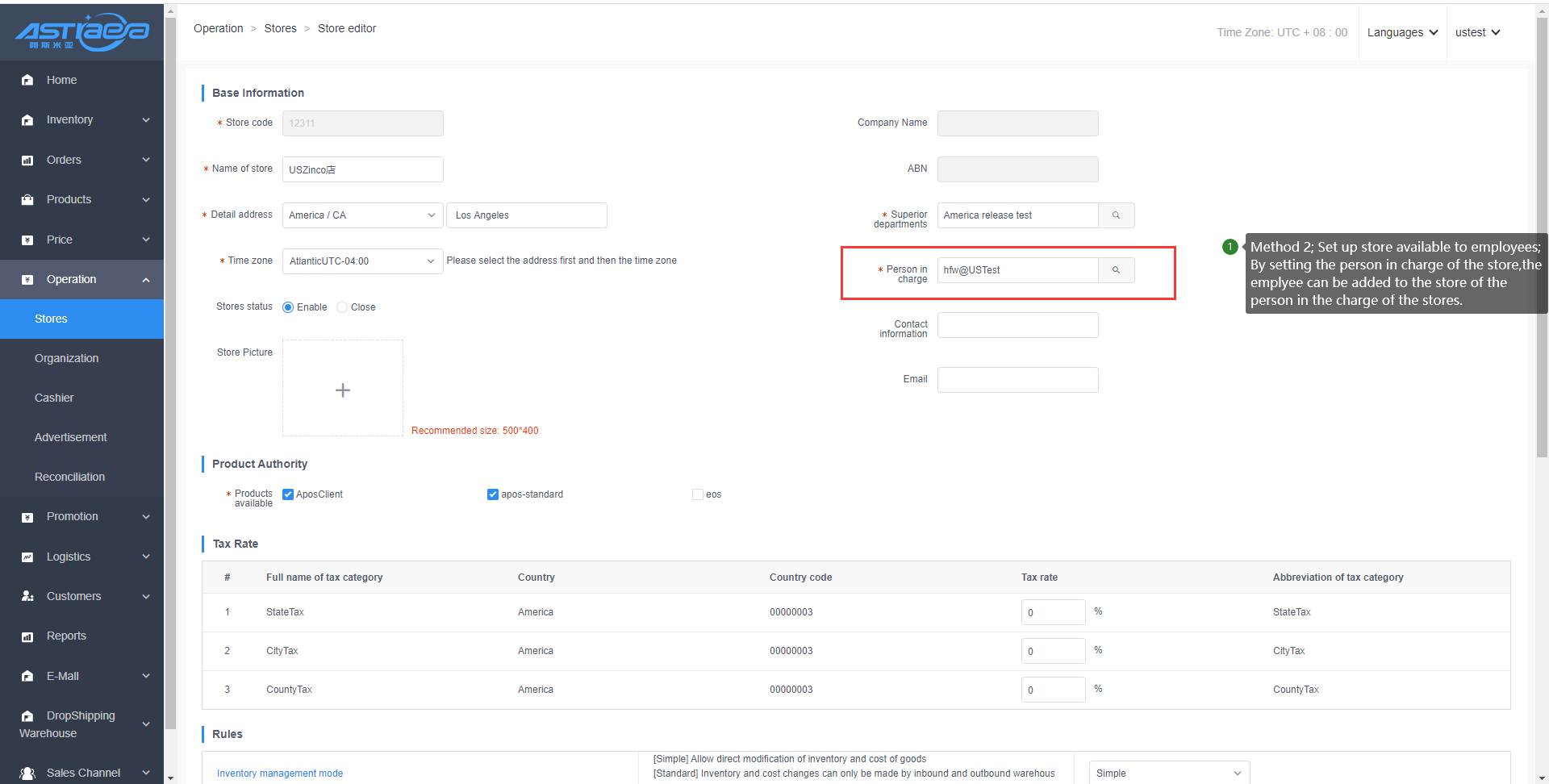Image resolution: width=1549 pixels, height=784 pixels.
Task: Open the Languages dropdown
Action: point(1402,32)
